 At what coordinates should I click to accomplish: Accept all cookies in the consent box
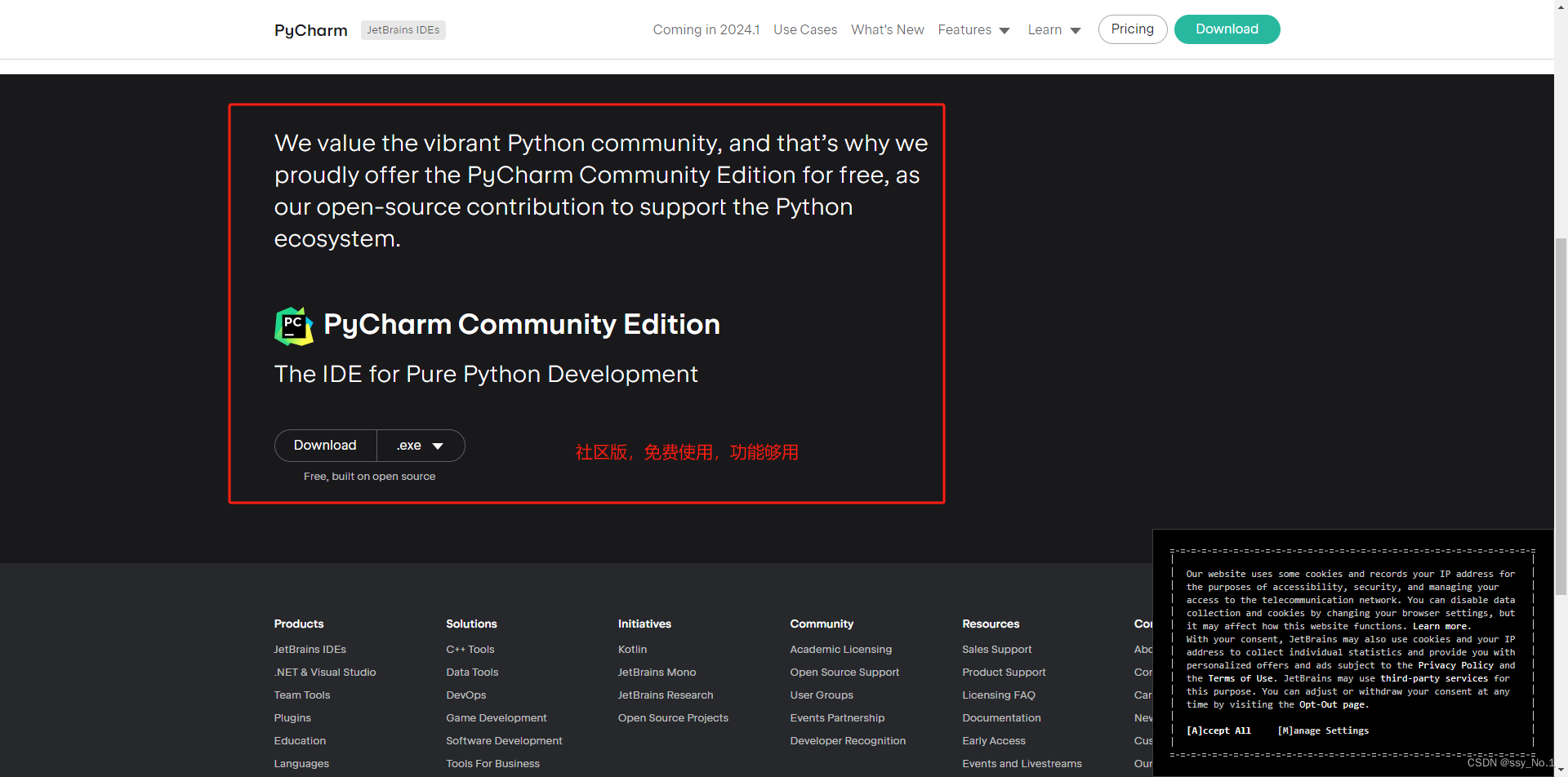click(x=1218, y=730)
